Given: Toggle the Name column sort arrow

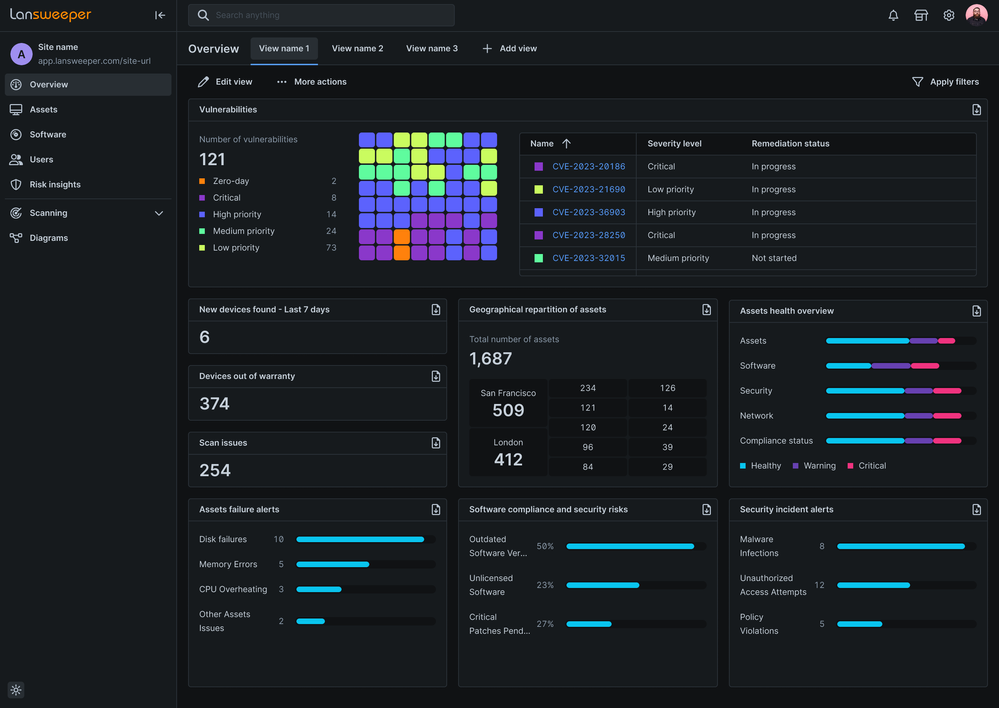Looking at the screenshot, I should point(566,143).
